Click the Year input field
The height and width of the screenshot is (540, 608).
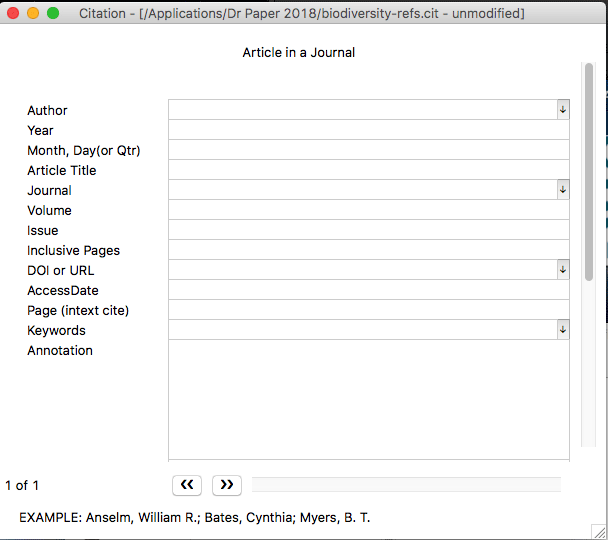(x=368, y=130)
